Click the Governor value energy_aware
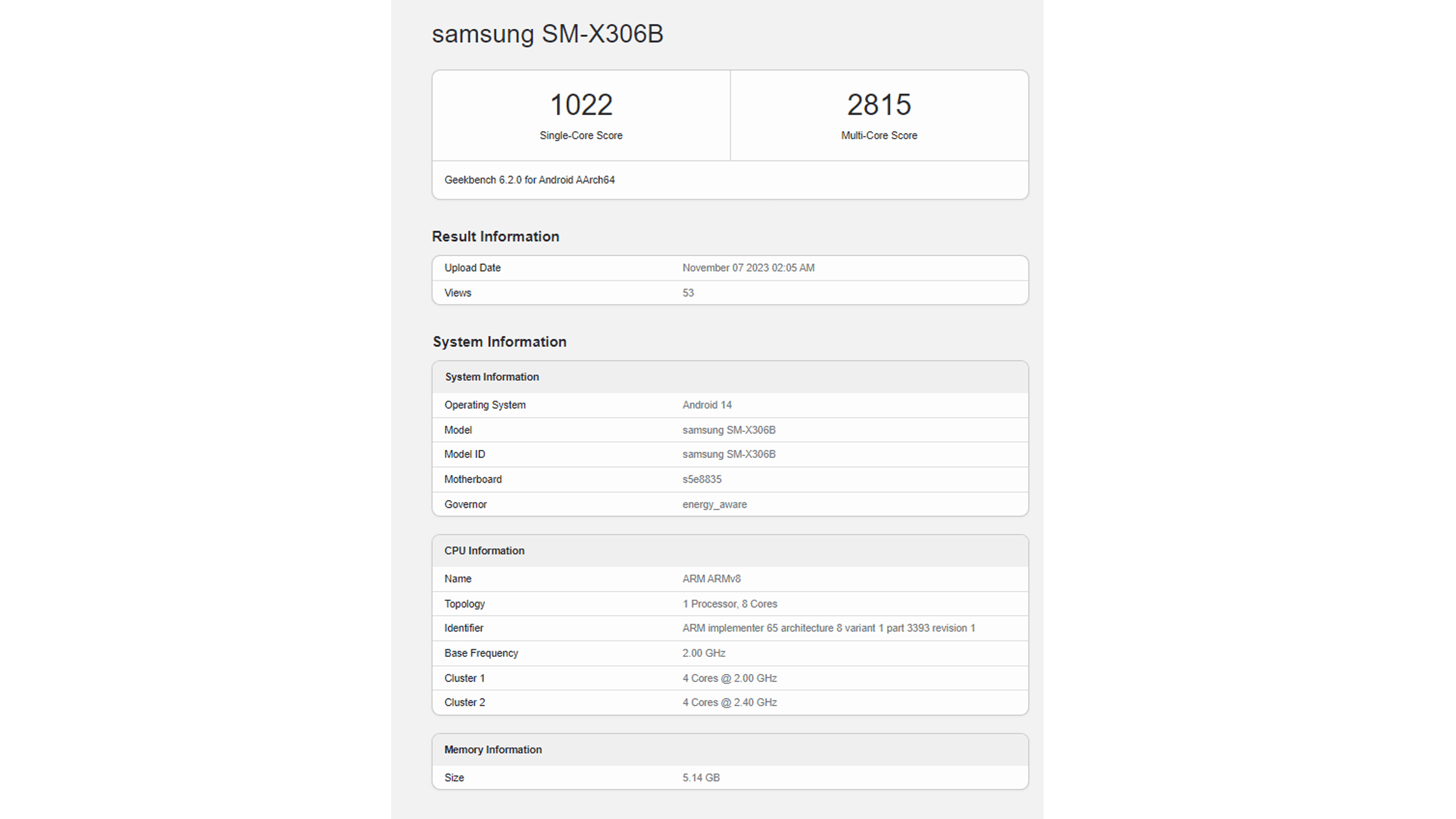The height and width of the screenshot is (819, 1456). 714,504
